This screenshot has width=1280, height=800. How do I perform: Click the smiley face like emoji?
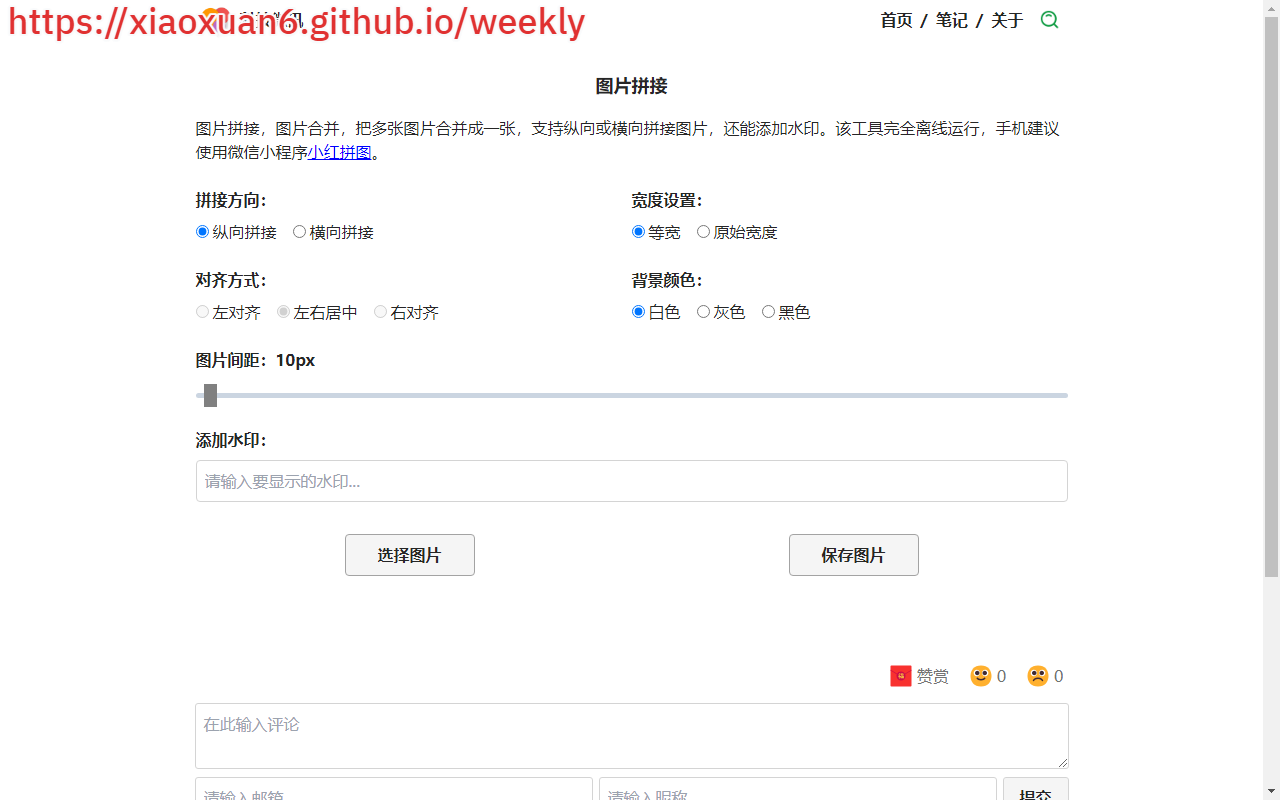(x=980, y=677)
